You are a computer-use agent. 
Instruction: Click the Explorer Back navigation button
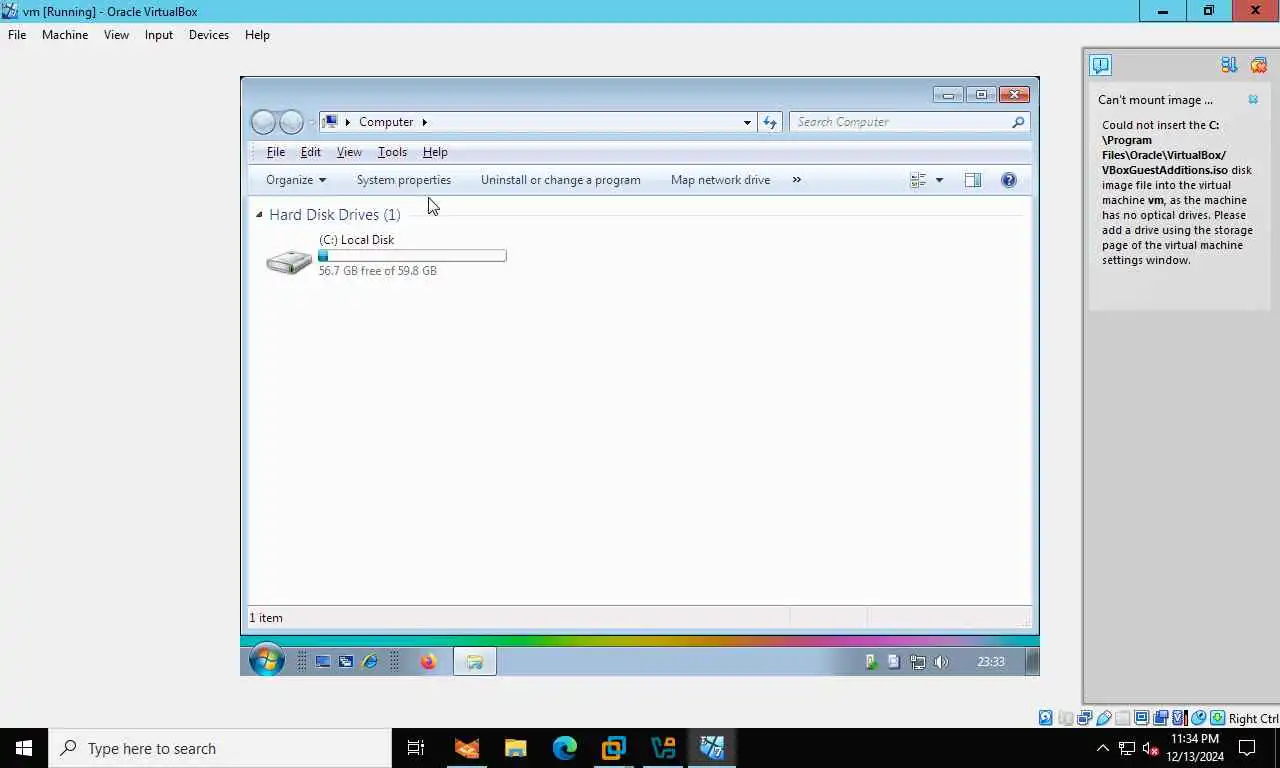[263, 122]
